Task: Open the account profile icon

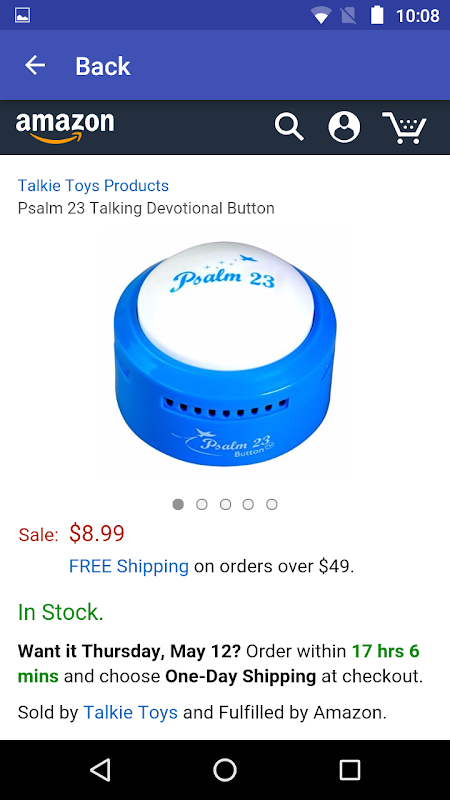Action: pos(344,127)
